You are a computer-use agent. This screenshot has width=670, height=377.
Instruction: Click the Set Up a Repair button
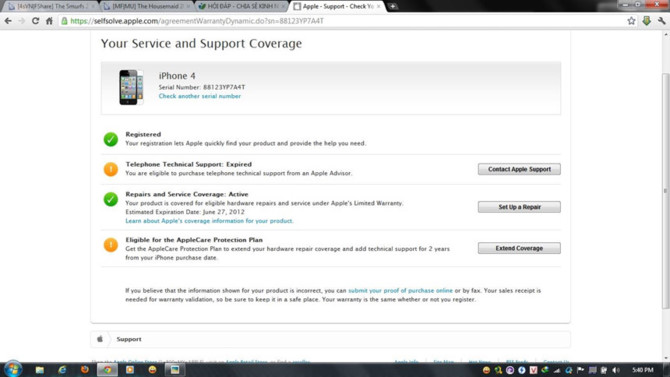(x=519, y=207)
